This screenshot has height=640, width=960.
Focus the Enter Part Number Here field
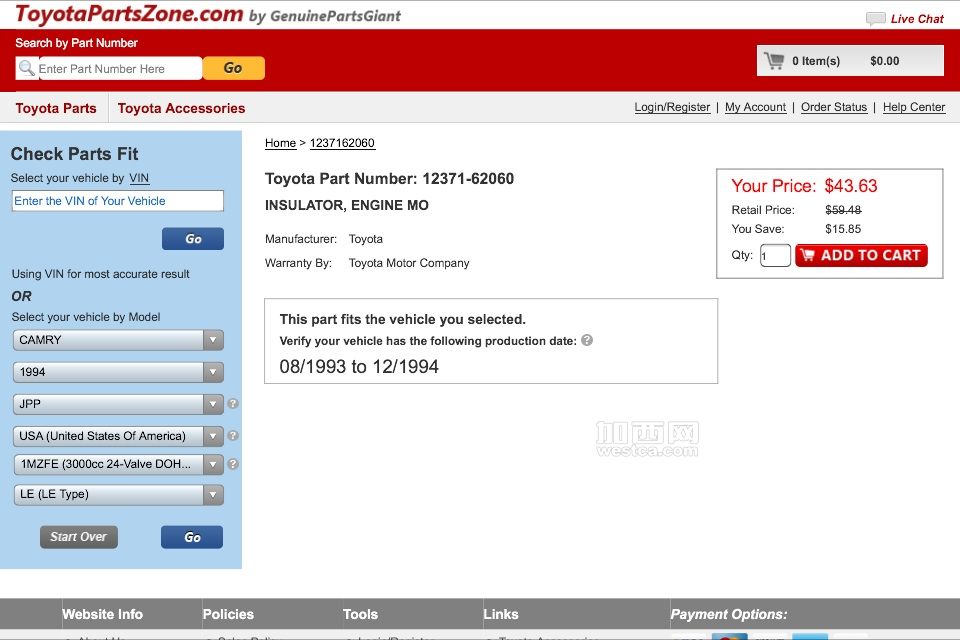tap(119, 69)
